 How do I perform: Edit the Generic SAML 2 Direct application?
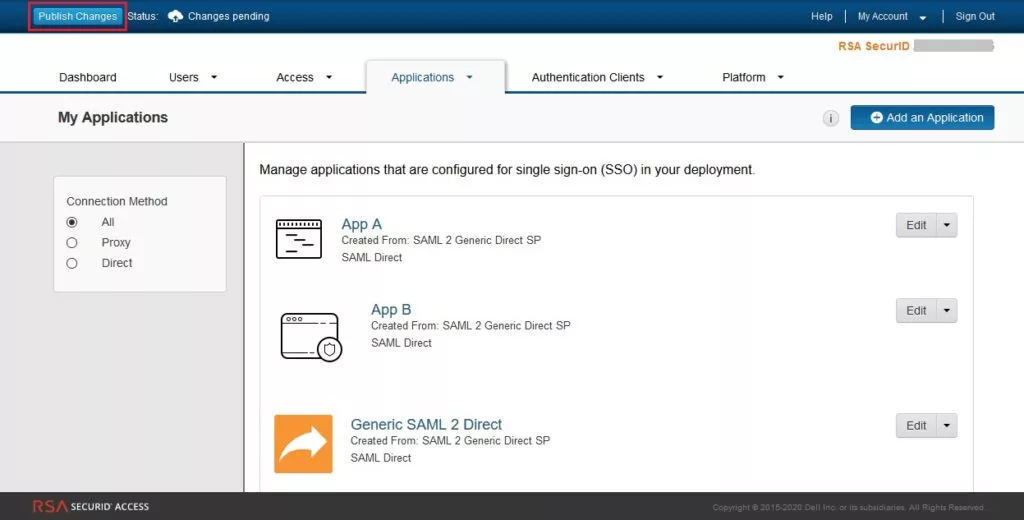click(x=916, y=426)
